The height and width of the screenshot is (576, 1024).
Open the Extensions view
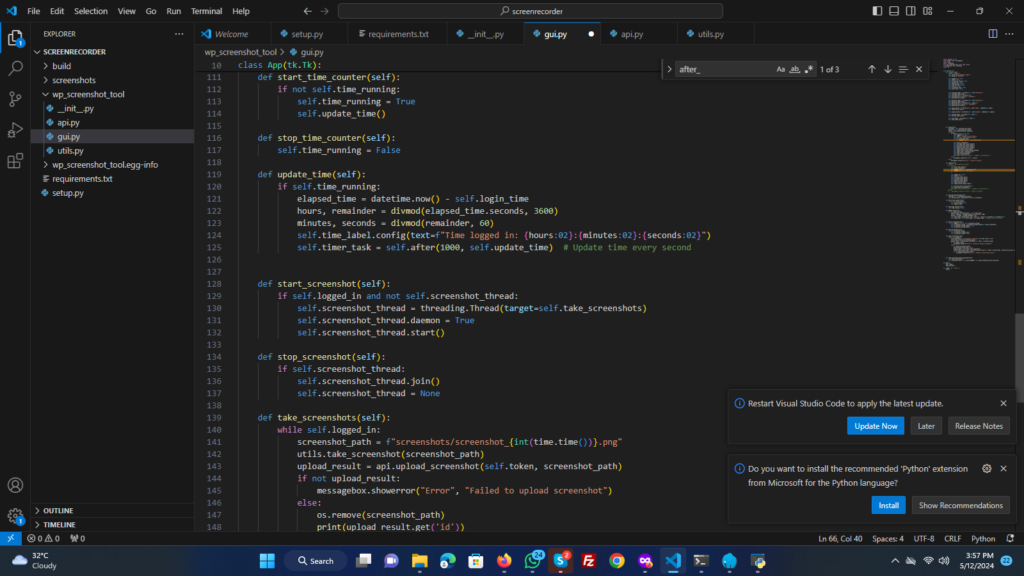(x=15, y=161)
